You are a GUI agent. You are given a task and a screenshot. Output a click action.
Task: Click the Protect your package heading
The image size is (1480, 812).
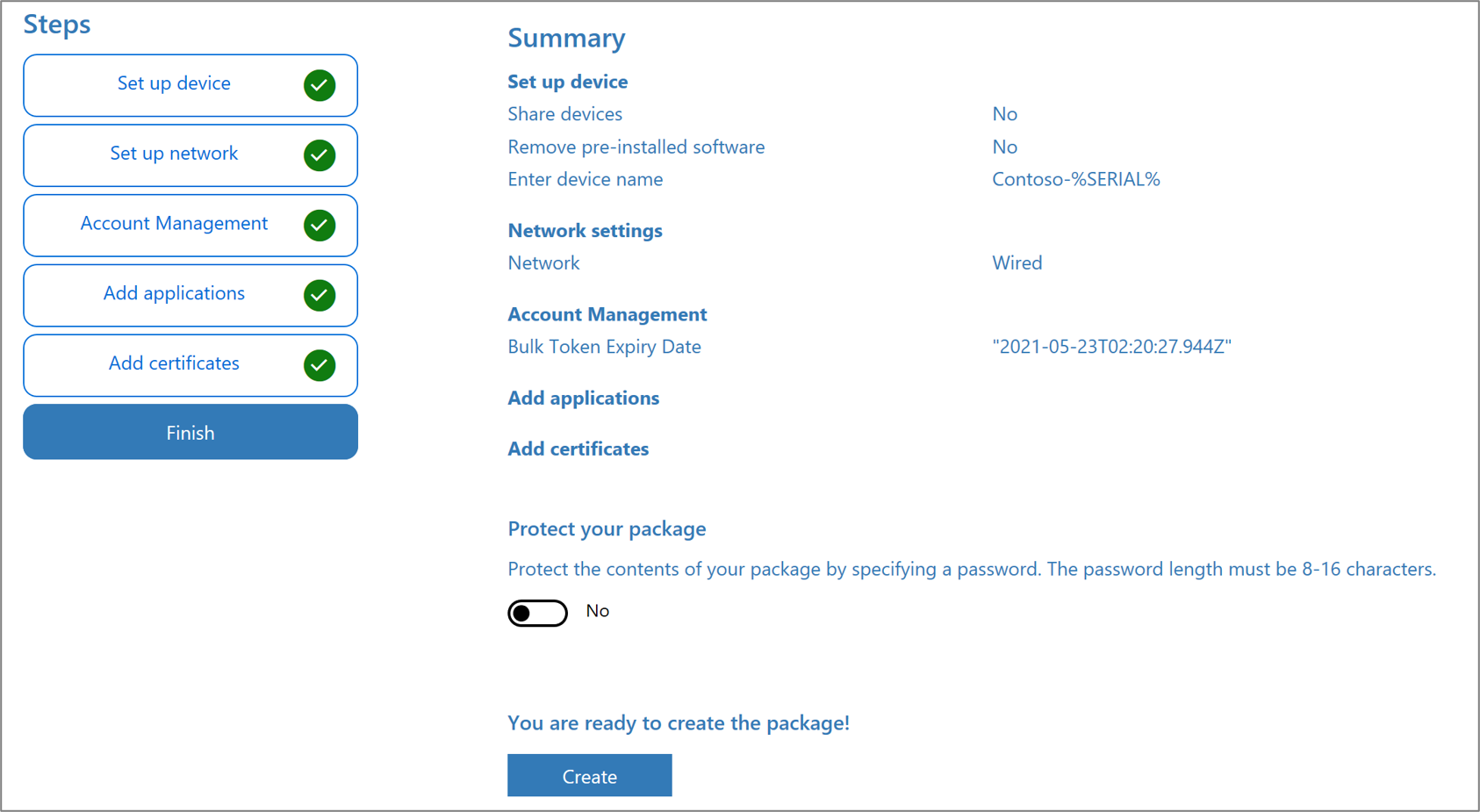coord(607,528)
